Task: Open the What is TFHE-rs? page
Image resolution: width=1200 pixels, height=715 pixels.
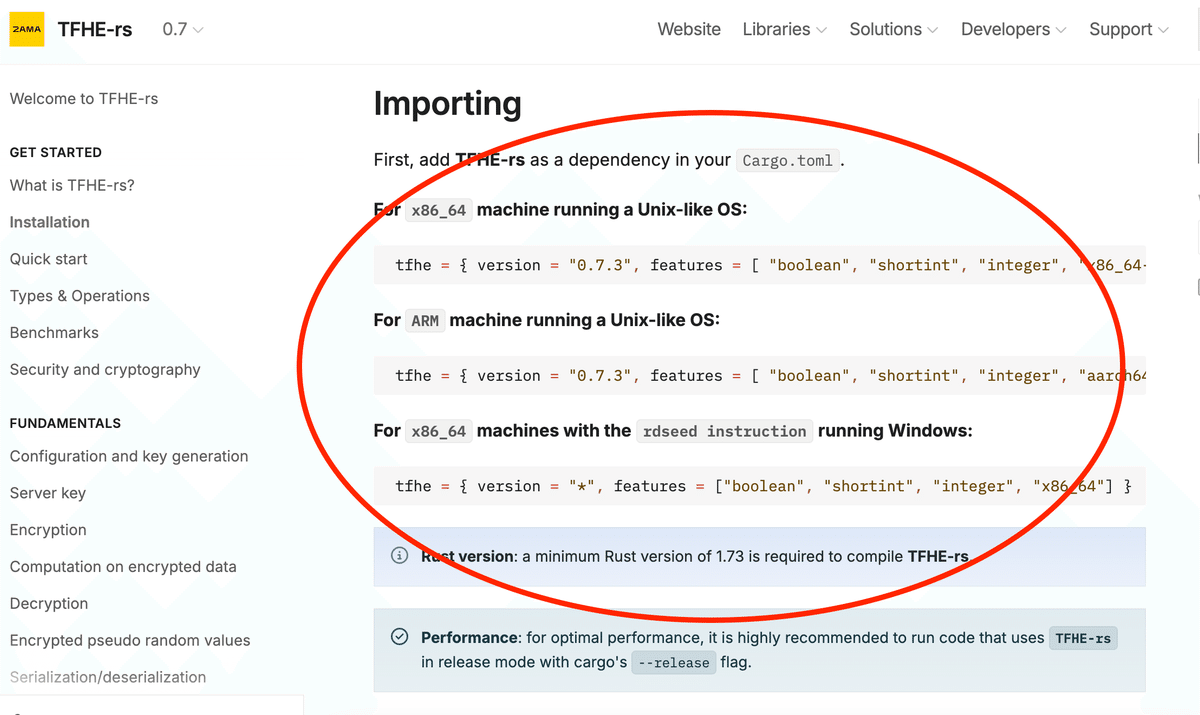Action: click(x=72, y=185)
